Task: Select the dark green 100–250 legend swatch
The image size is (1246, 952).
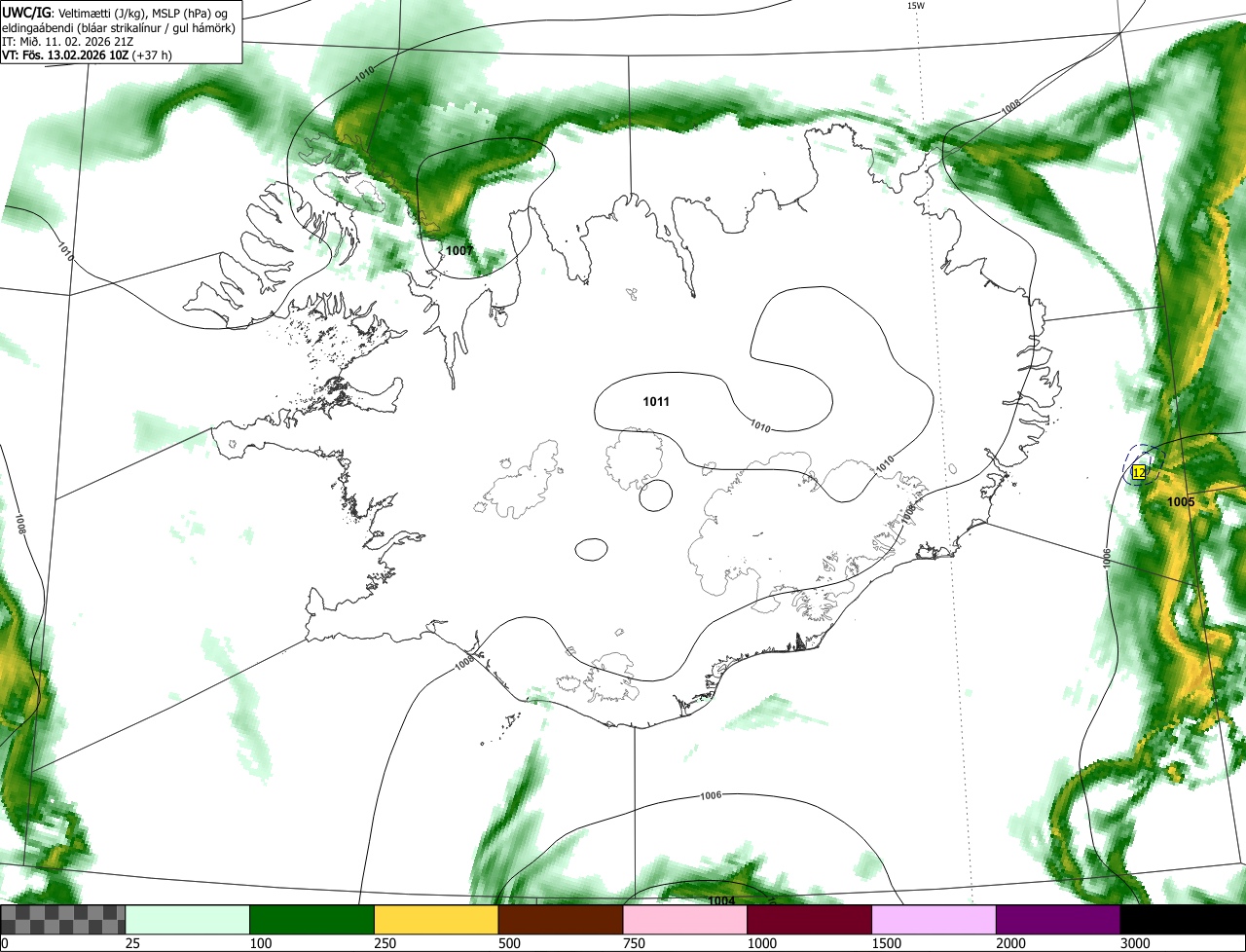Action: (x=312, y=920)
